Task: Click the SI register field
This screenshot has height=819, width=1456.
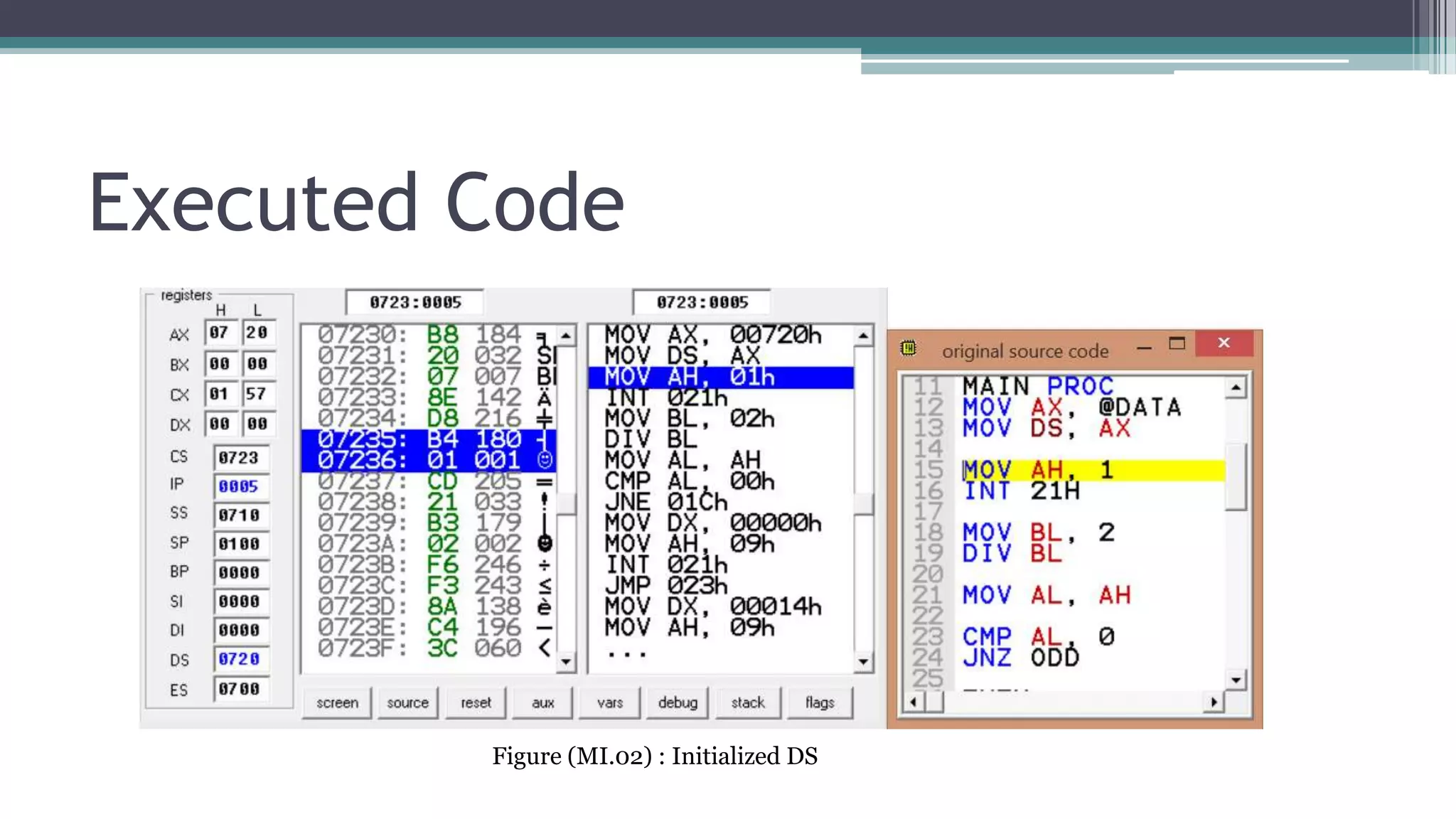Action: click(x=240, y=601)
